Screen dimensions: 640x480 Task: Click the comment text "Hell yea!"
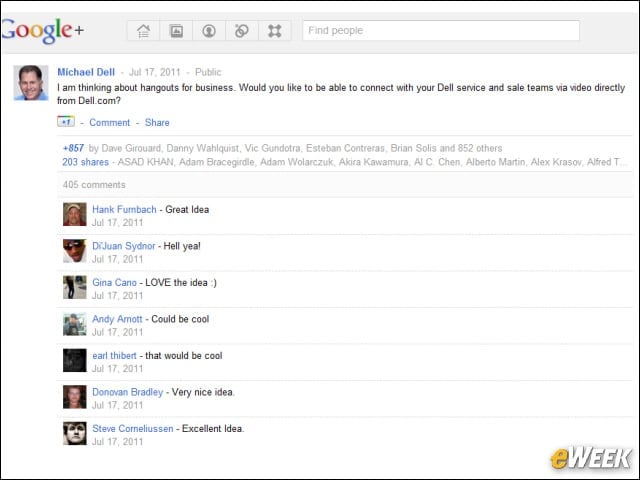182,246
